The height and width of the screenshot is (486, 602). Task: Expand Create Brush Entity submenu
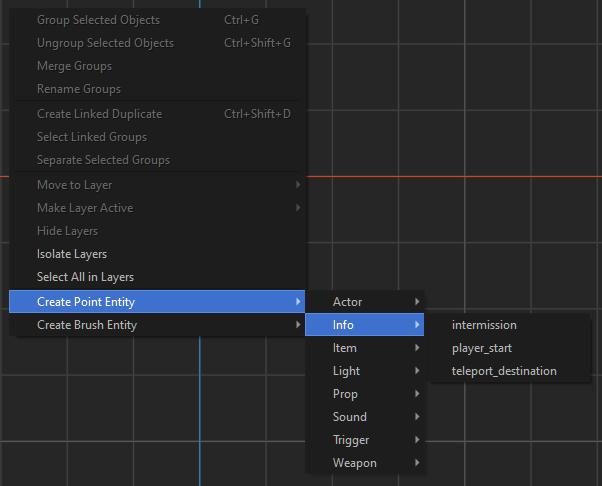pyautogui.click(x=87, y=325)
